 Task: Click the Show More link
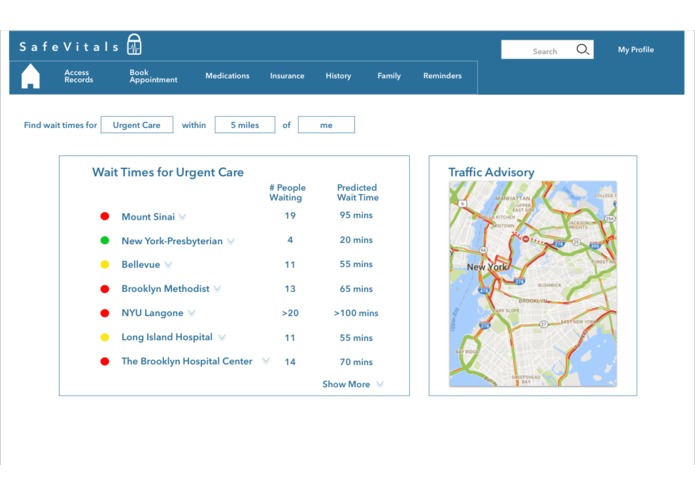tap(346, 384)
